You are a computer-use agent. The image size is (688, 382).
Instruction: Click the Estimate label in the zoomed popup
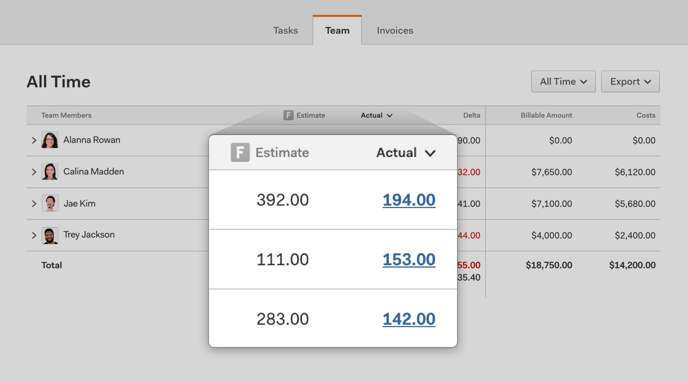[x=282, y=153]
